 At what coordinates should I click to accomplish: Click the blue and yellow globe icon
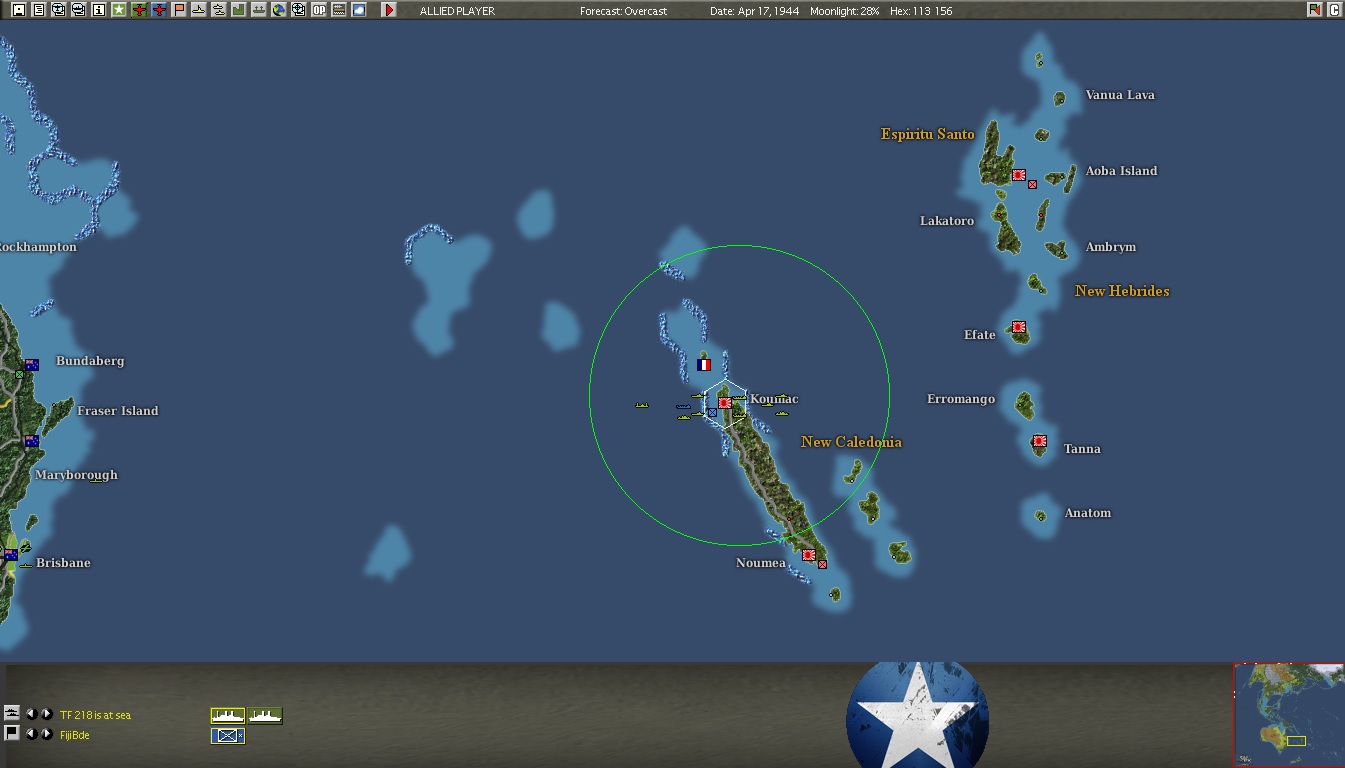[279, 10]
